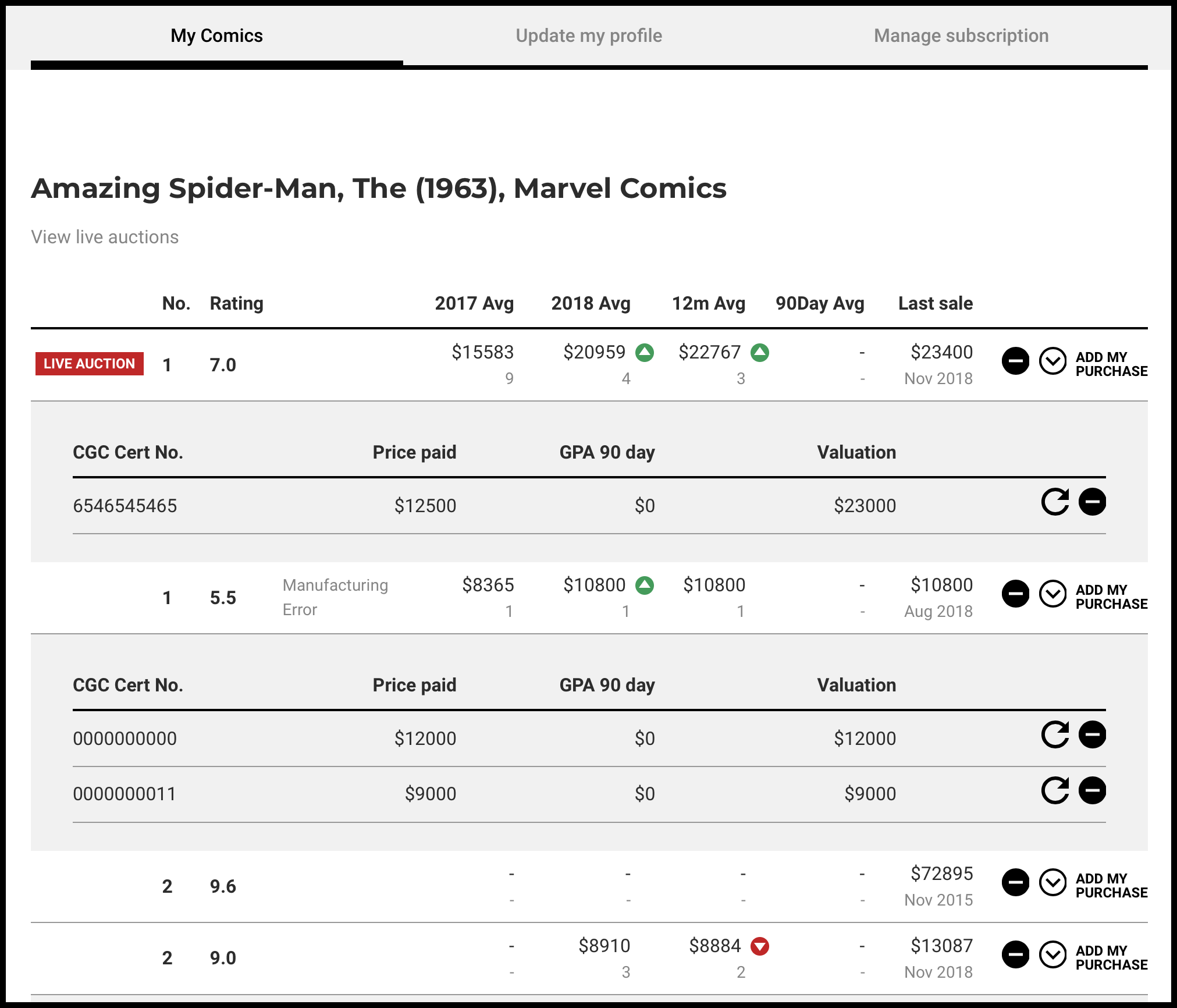Select the Last sale column header

(936, 303)
